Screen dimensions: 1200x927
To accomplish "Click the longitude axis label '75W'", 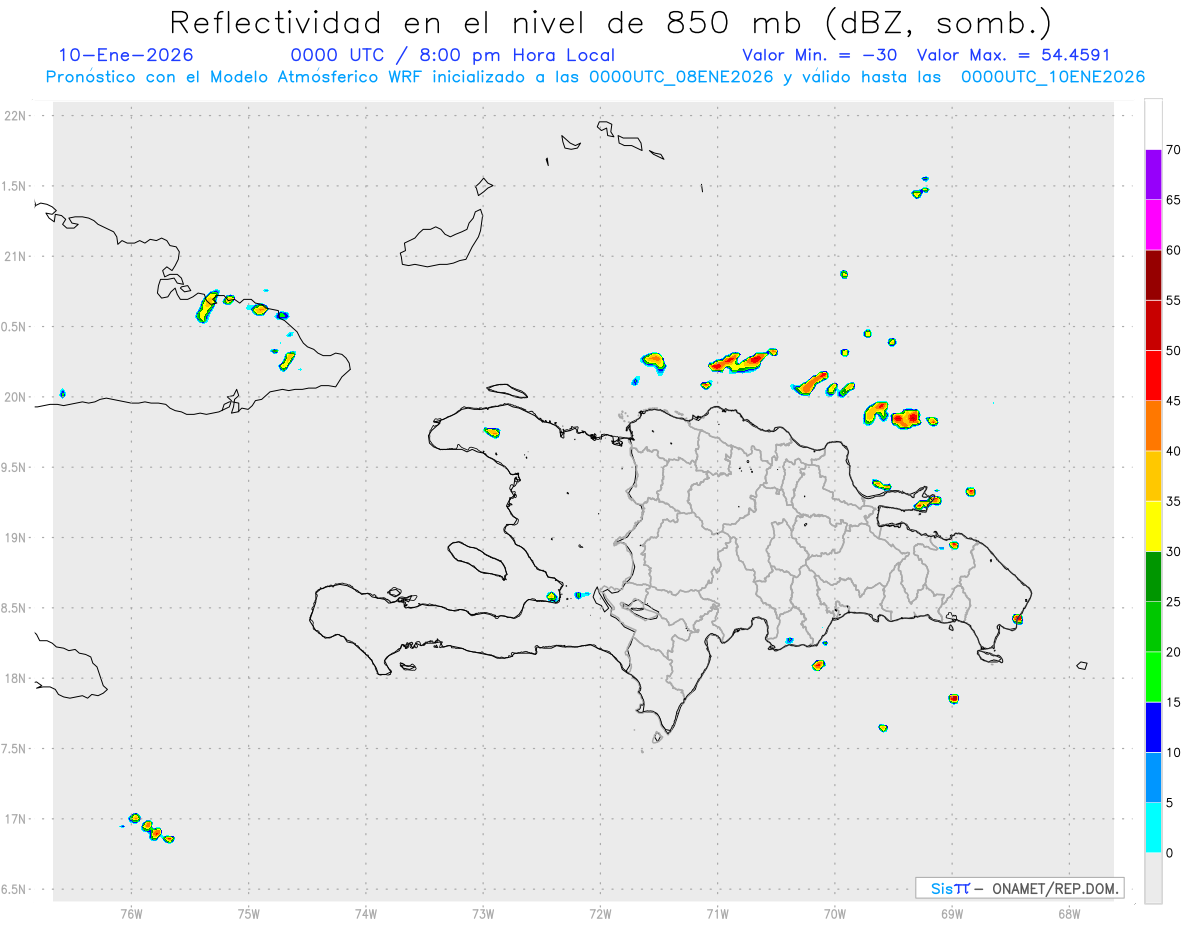I will (x=249, y=914).
